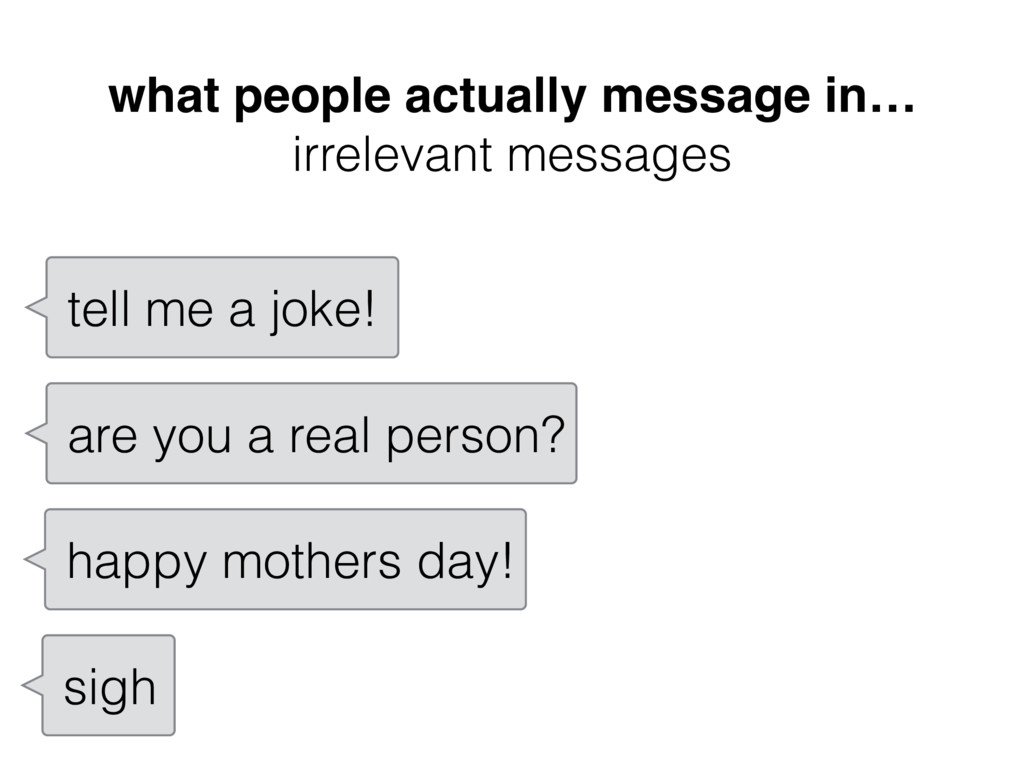The image size is (1024, 768).
Task: Click the word 'person?' in second bubble
Action: point(475,438)
